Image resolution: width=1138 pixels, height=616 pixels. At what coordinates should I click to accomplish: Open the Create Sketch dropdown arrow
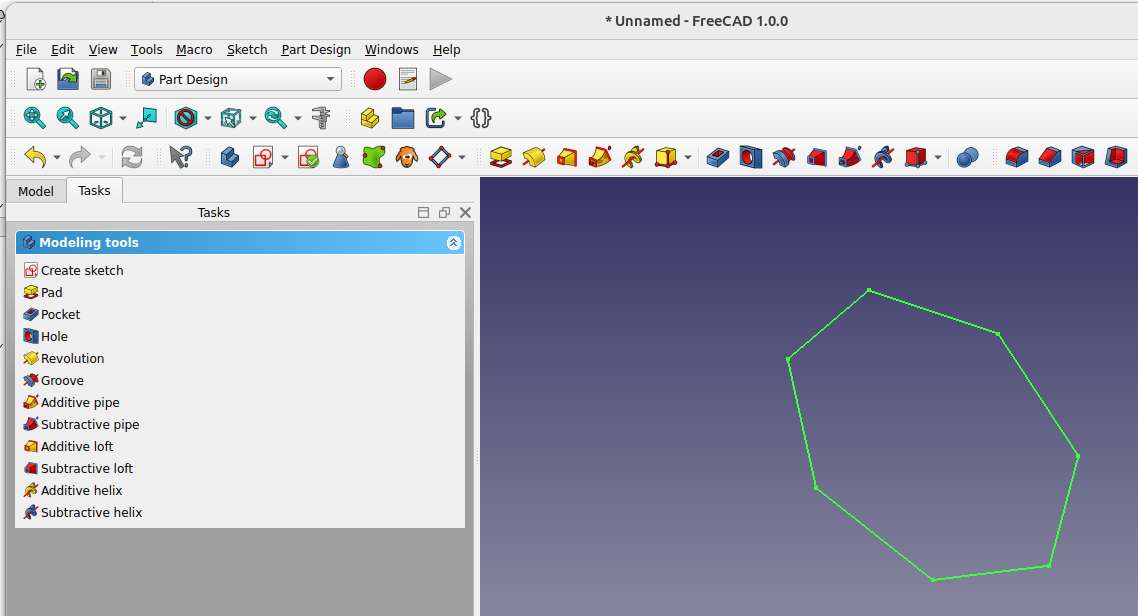284,157
